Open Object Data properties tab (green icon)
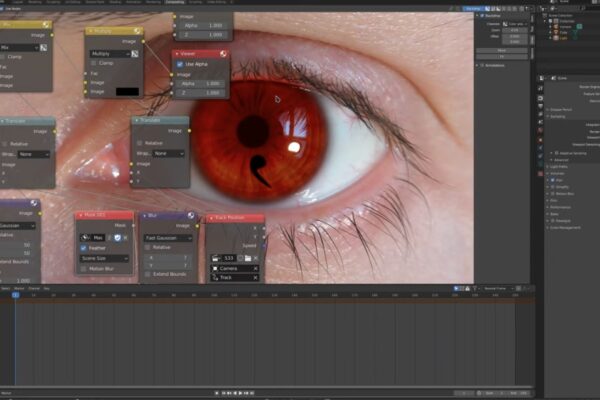600x400 pixels. [x=540, y=164]
